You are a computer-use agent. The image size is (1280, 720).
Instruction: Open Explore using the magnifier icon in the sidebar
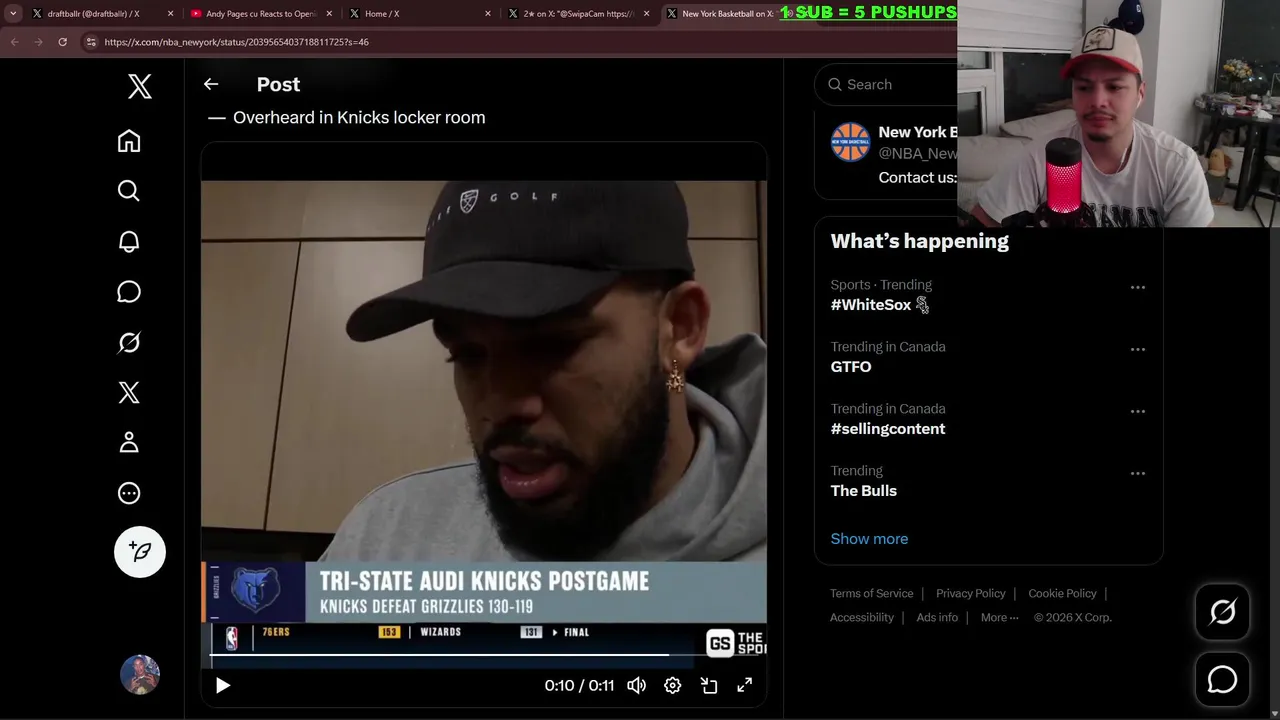(129, 191)
